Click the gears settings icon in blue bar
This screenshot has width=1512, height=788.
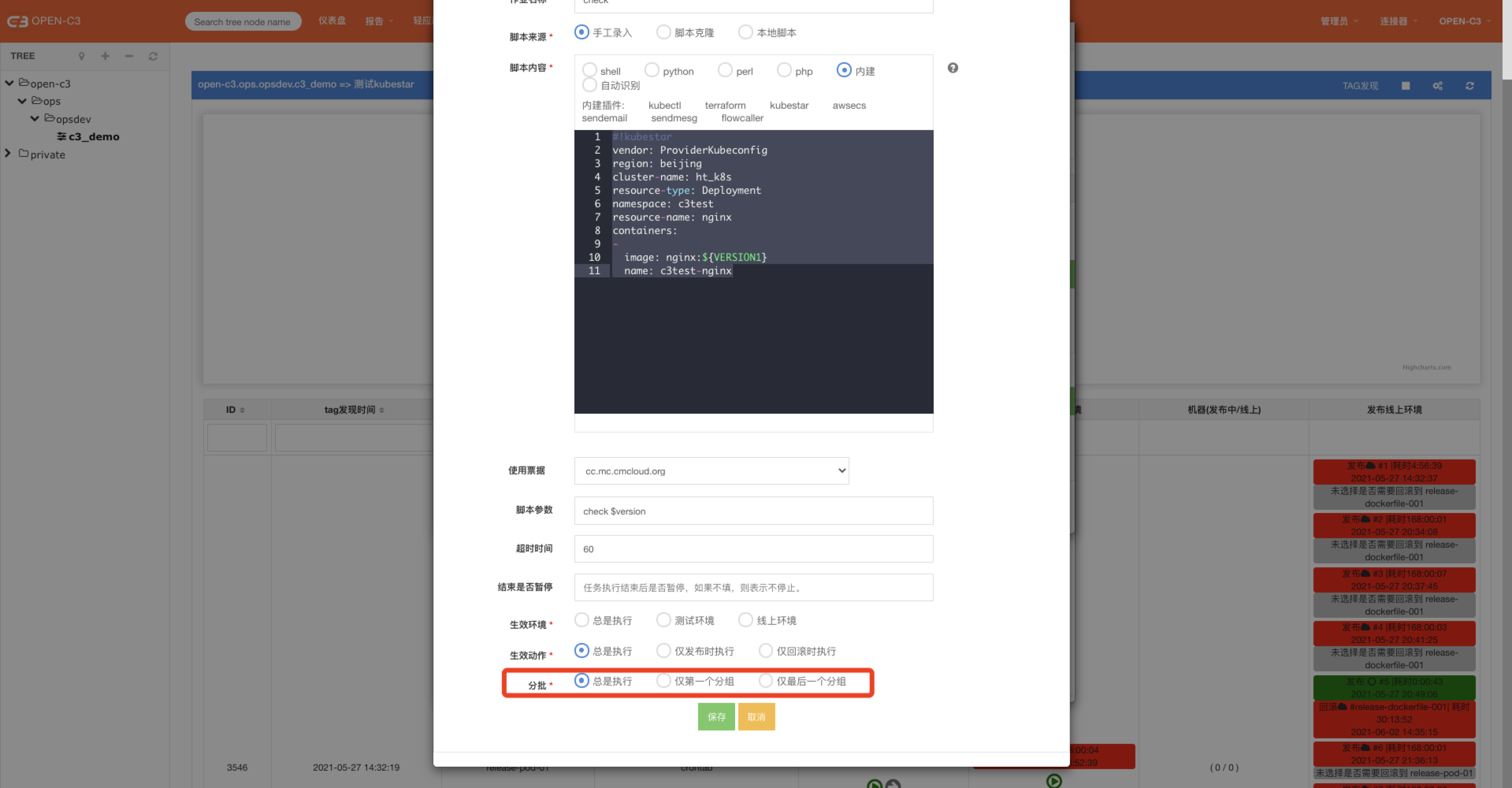point(1438,86)
